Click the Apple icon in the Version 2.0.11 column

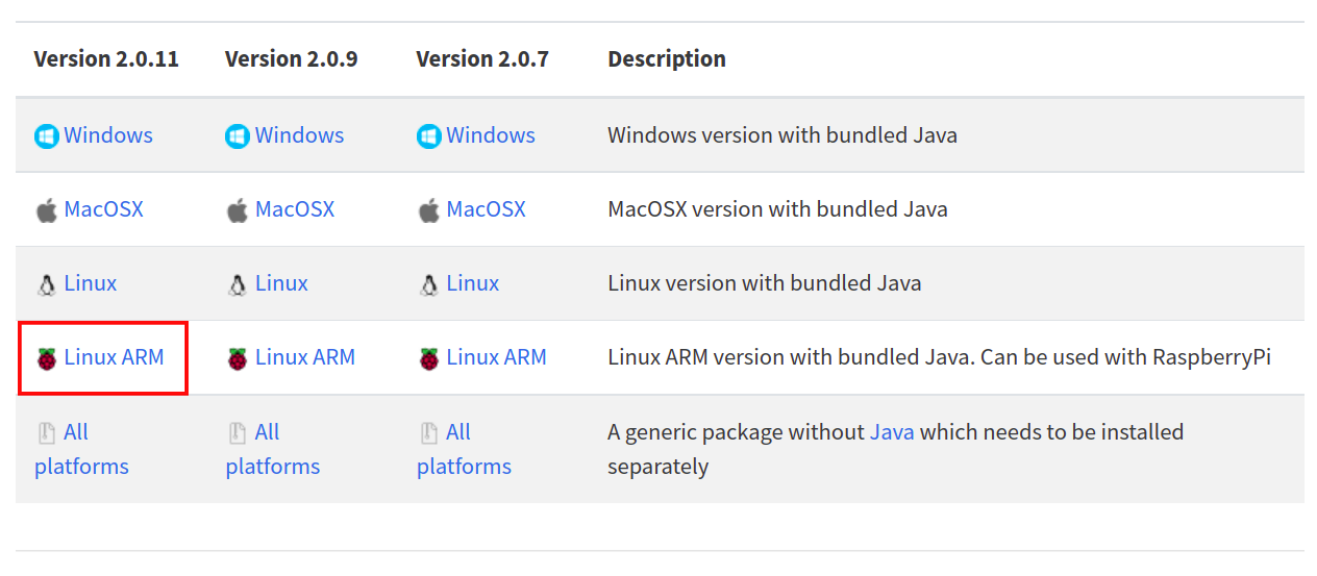pos(45,209)
